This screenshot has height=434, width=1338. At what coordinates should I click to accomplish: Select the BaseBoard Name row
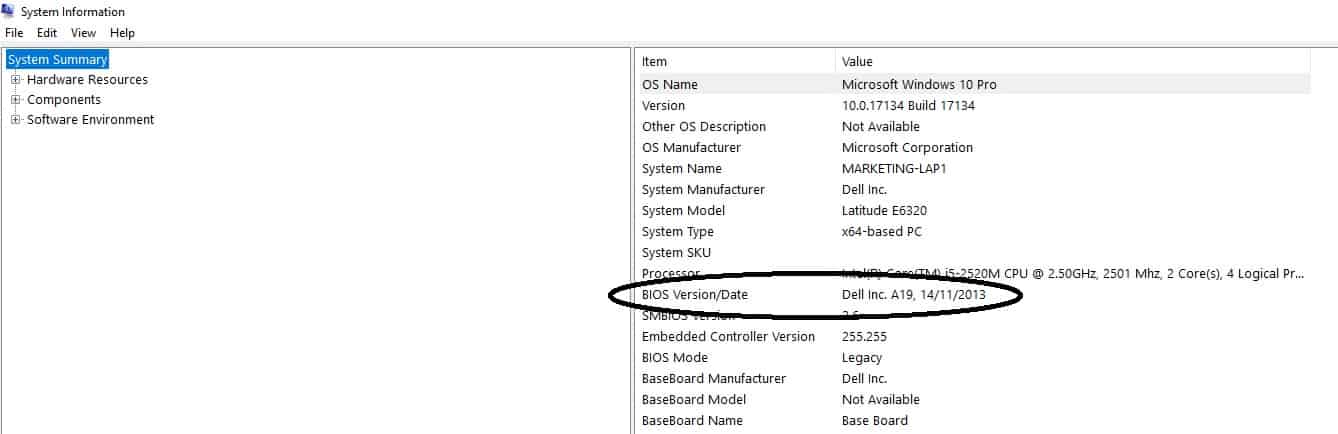click(x=973, y=421)
